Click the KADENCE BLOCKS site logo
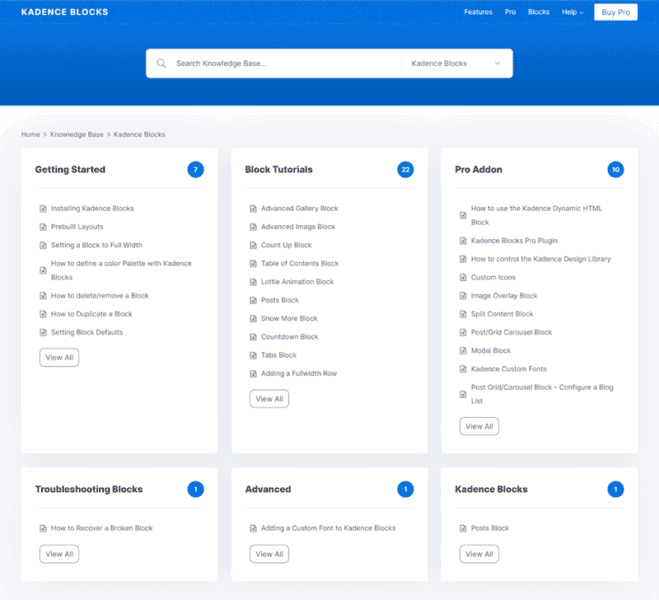 (65, 12)
